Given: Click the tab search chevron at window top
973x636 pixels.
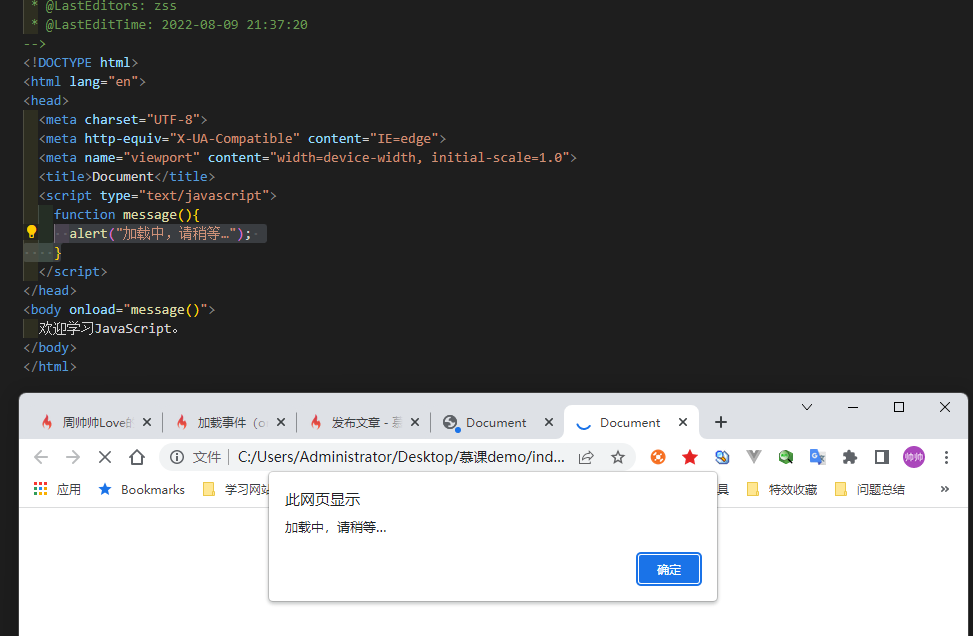Looking at the screenshot, I should (807, 407).
